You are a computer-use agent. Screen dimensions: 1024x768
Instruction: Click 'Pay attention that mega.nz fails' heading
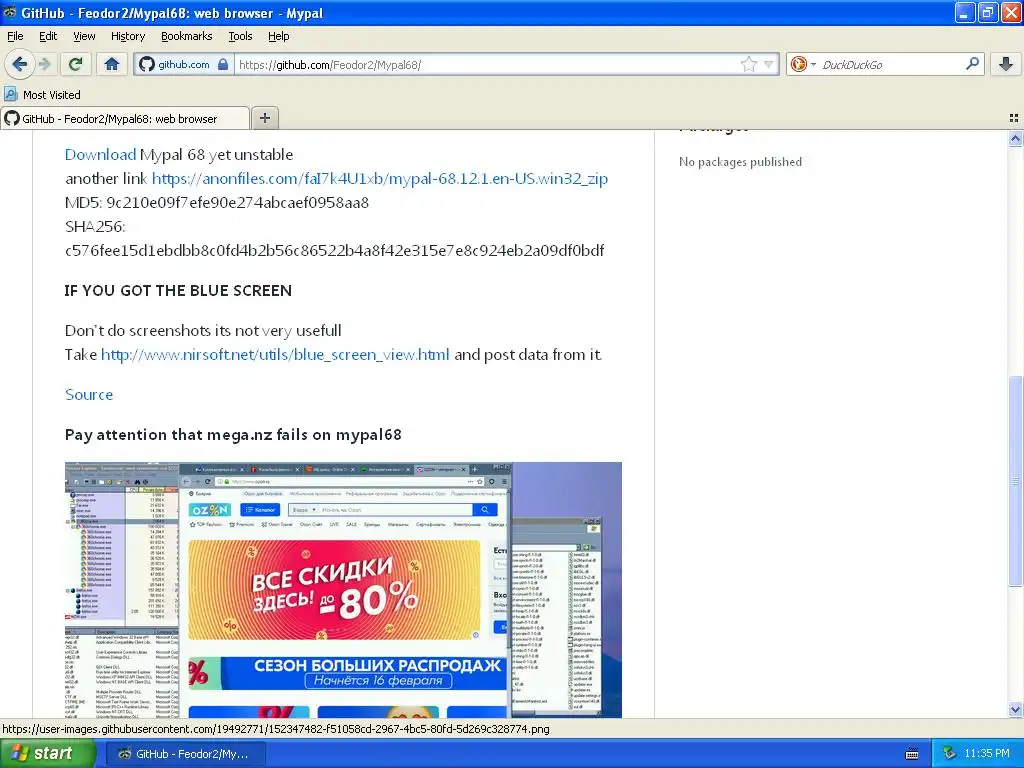coord(233,435)
